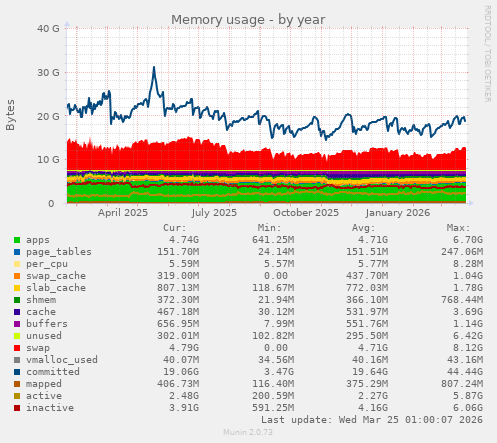Click the 'Max:' column header

458,228
